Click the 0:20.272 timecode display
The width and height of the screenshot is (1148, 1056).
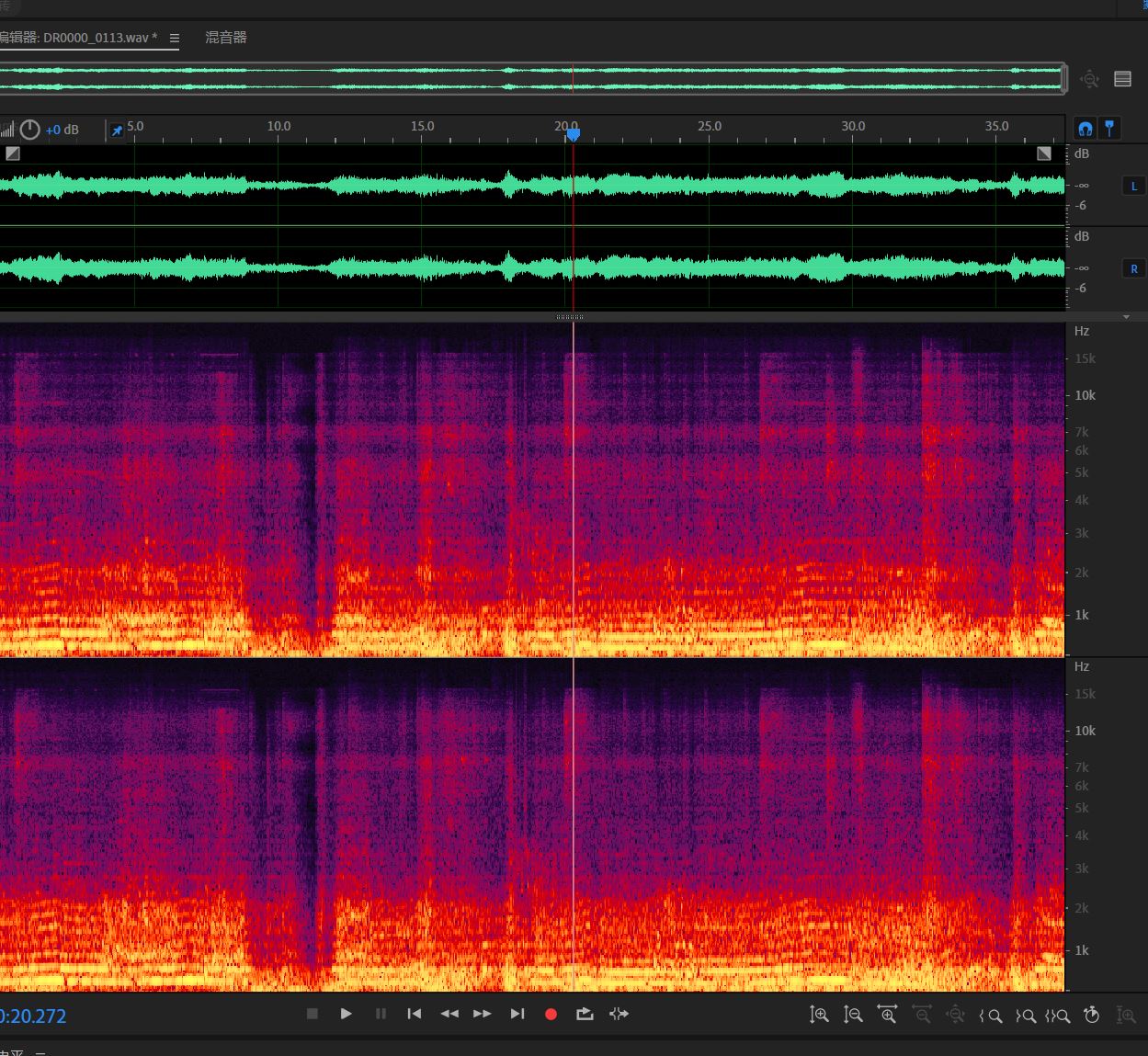tap(35, 1016)
